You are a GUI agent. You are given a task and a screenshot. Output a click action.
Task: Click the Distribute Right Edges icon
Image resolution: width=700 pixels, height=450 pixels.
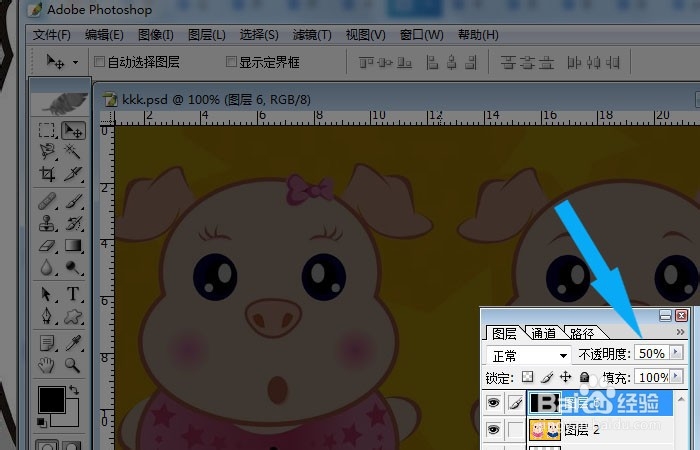pos(614,62)
